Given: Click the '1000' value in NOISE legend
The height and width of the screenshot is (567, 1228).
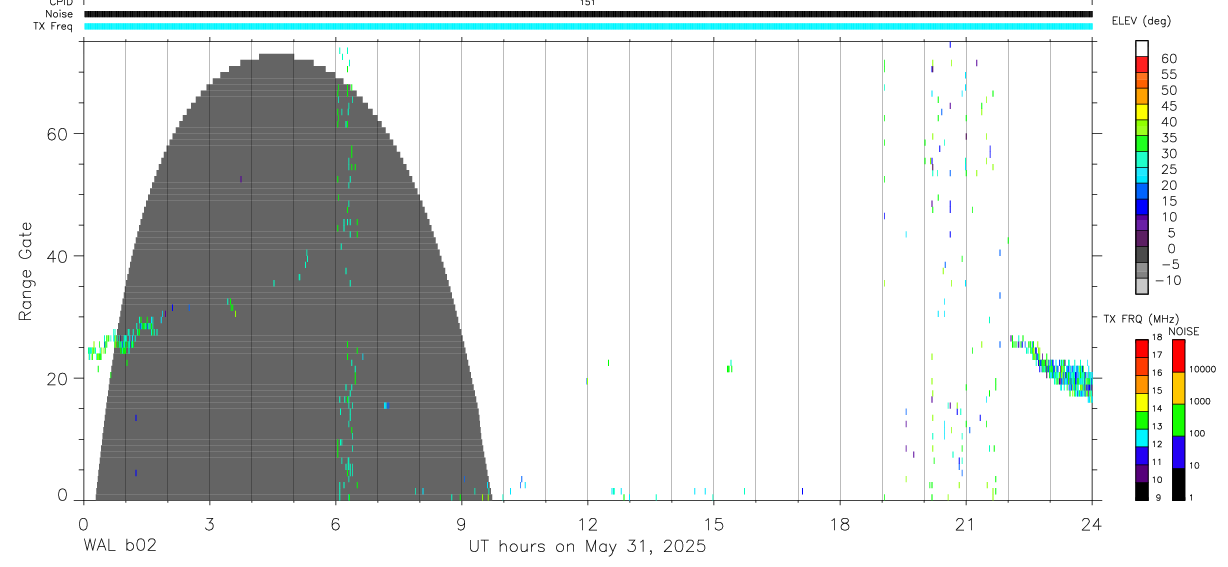Looking at the screenshot, I should [1199, 401].
